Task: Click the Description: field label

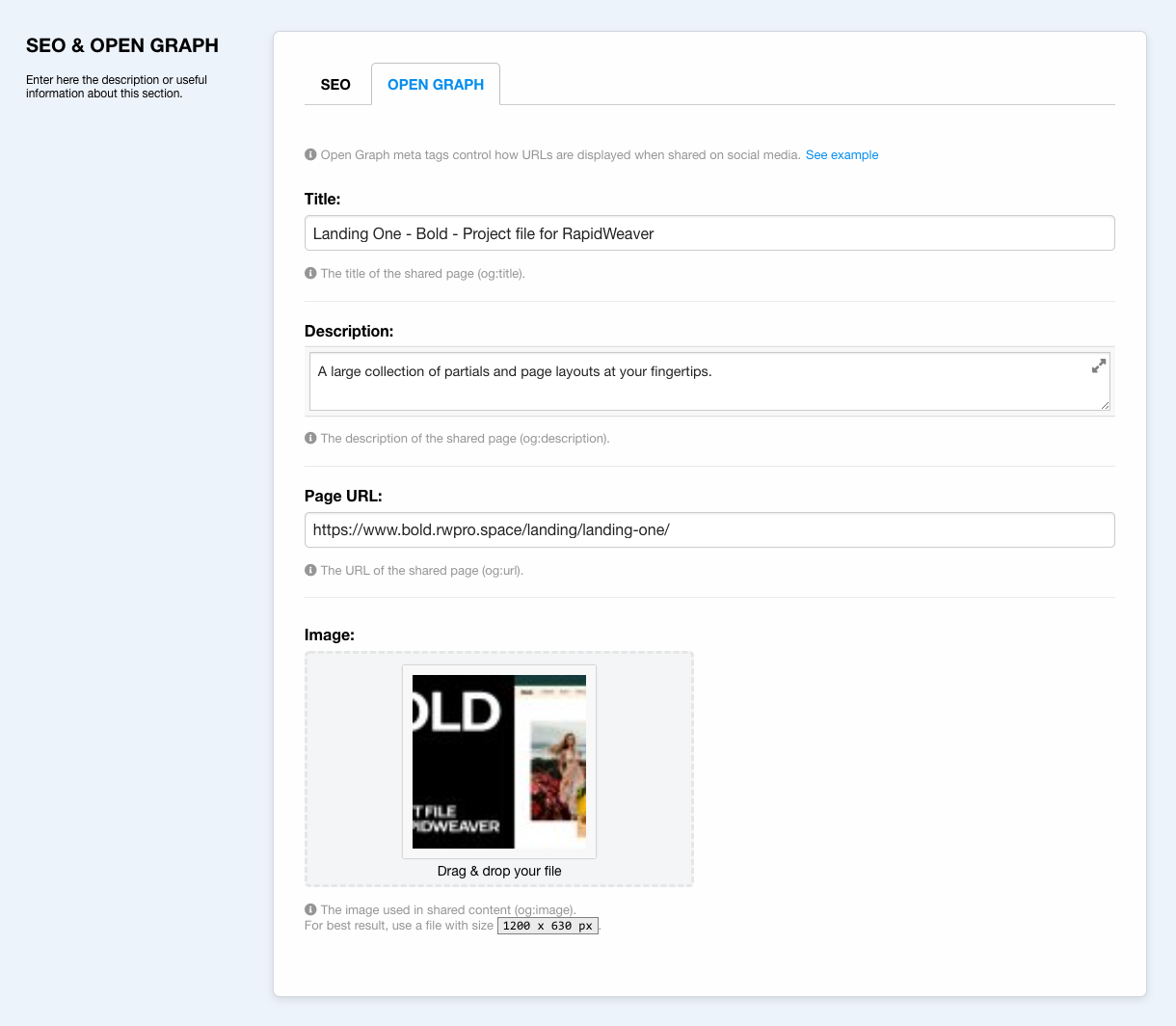Action: 349,331
